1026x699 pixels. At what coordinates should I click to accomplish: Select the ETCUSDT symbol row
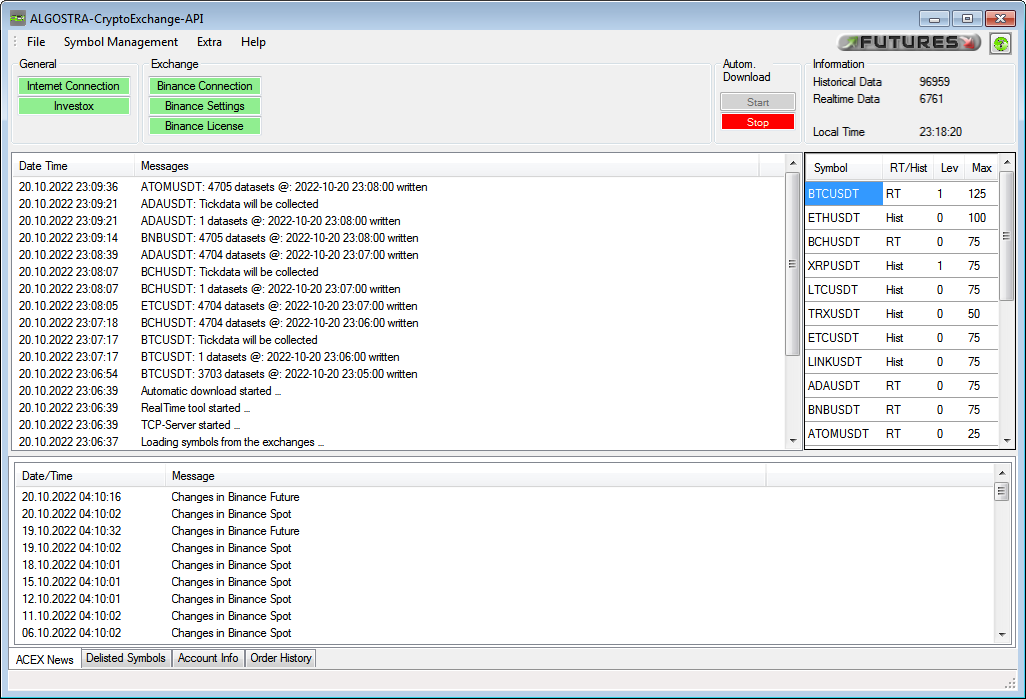coord(902,338)
